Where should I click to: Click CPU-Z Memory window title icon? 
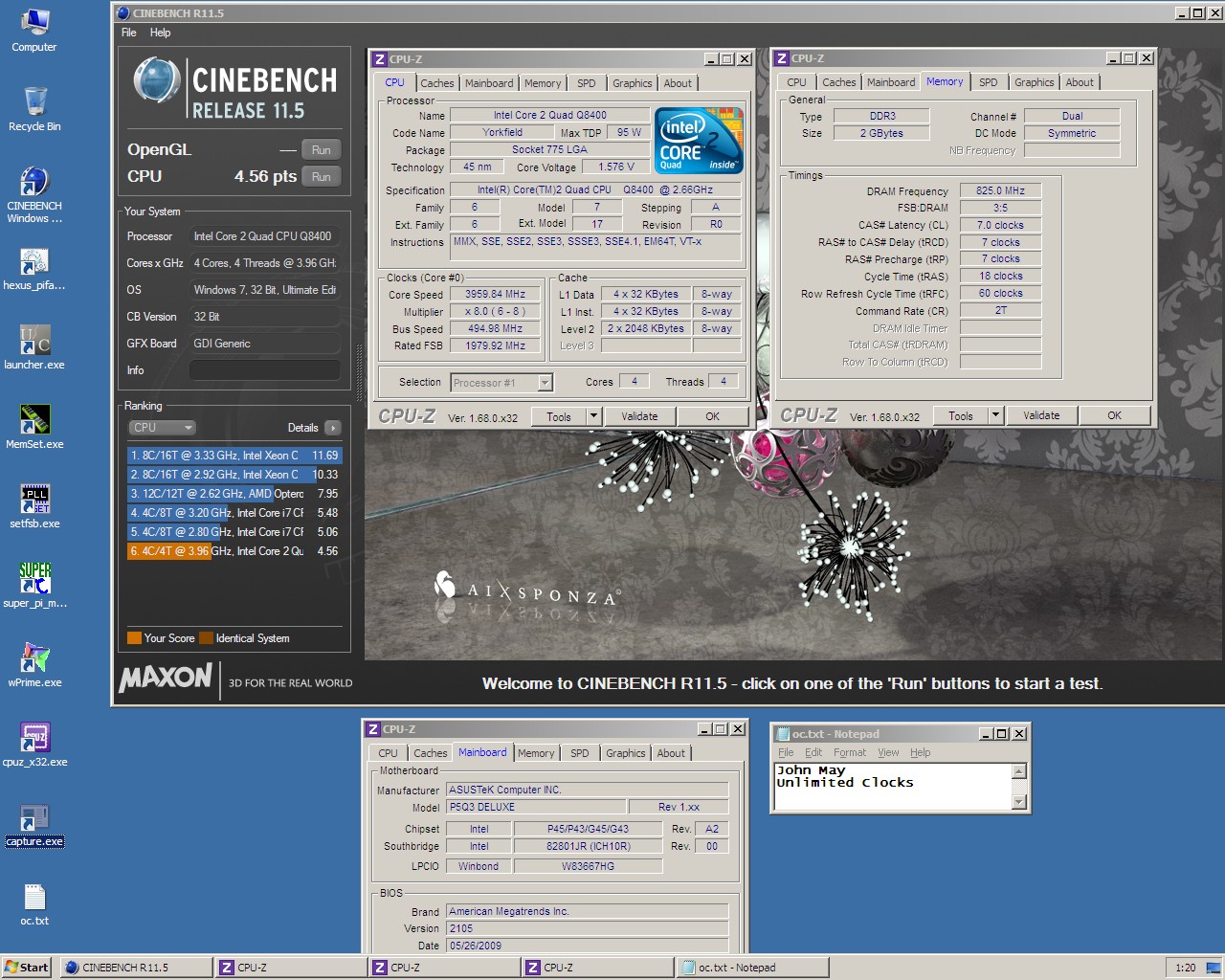781,58
